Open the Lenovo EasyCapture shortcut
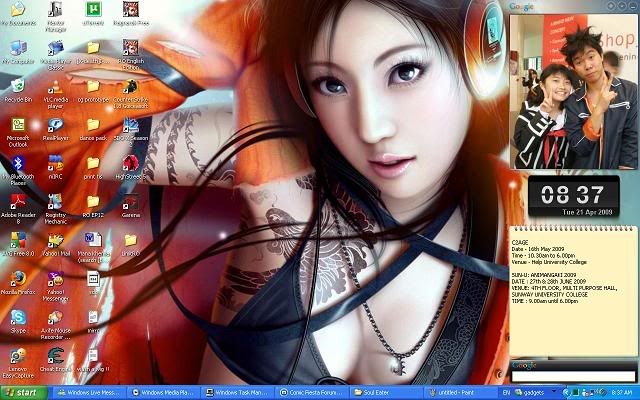 point(18,363)
